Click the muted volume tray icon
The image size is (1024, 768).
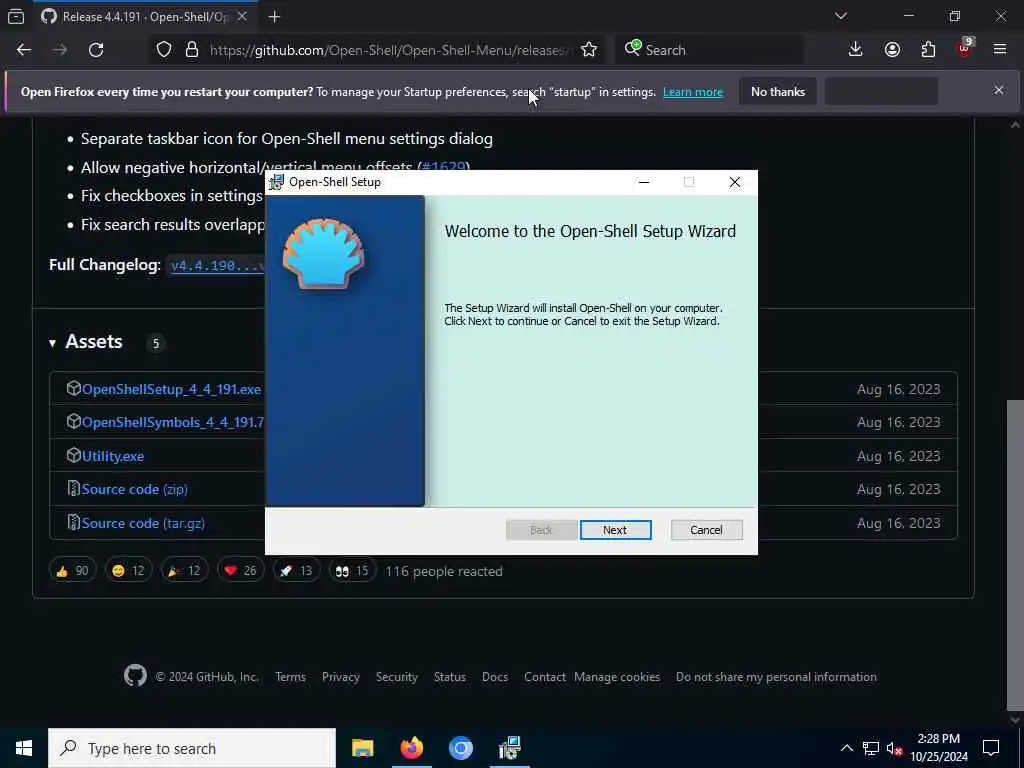tap(895, 748)
